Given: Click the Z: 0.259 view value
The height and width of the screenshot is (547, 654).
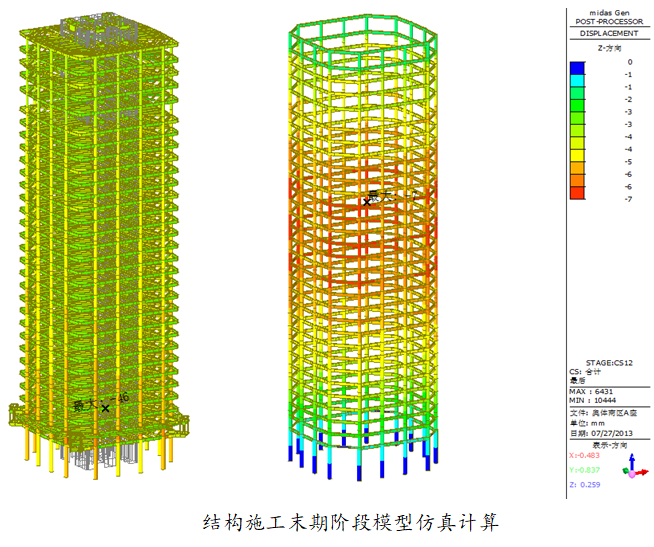Looking at the screenshot, I should pos(584,485).
